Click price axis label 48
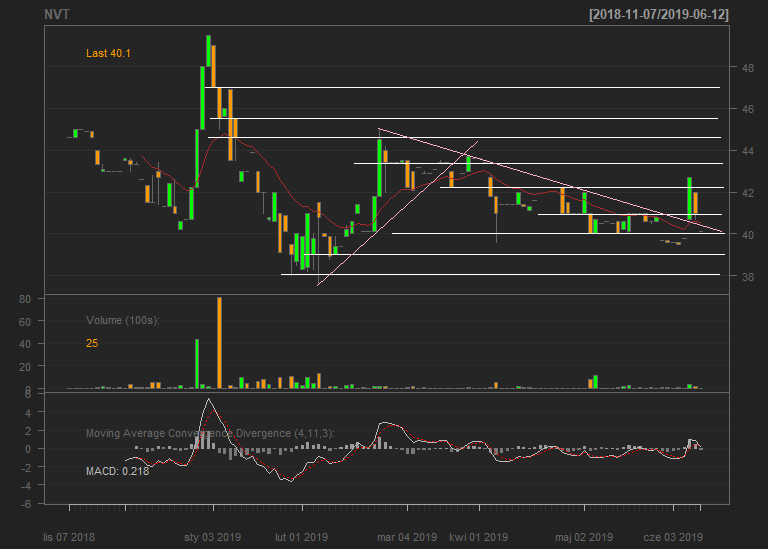The height and width of the screenshot is (549, 768). click(747, 68)
